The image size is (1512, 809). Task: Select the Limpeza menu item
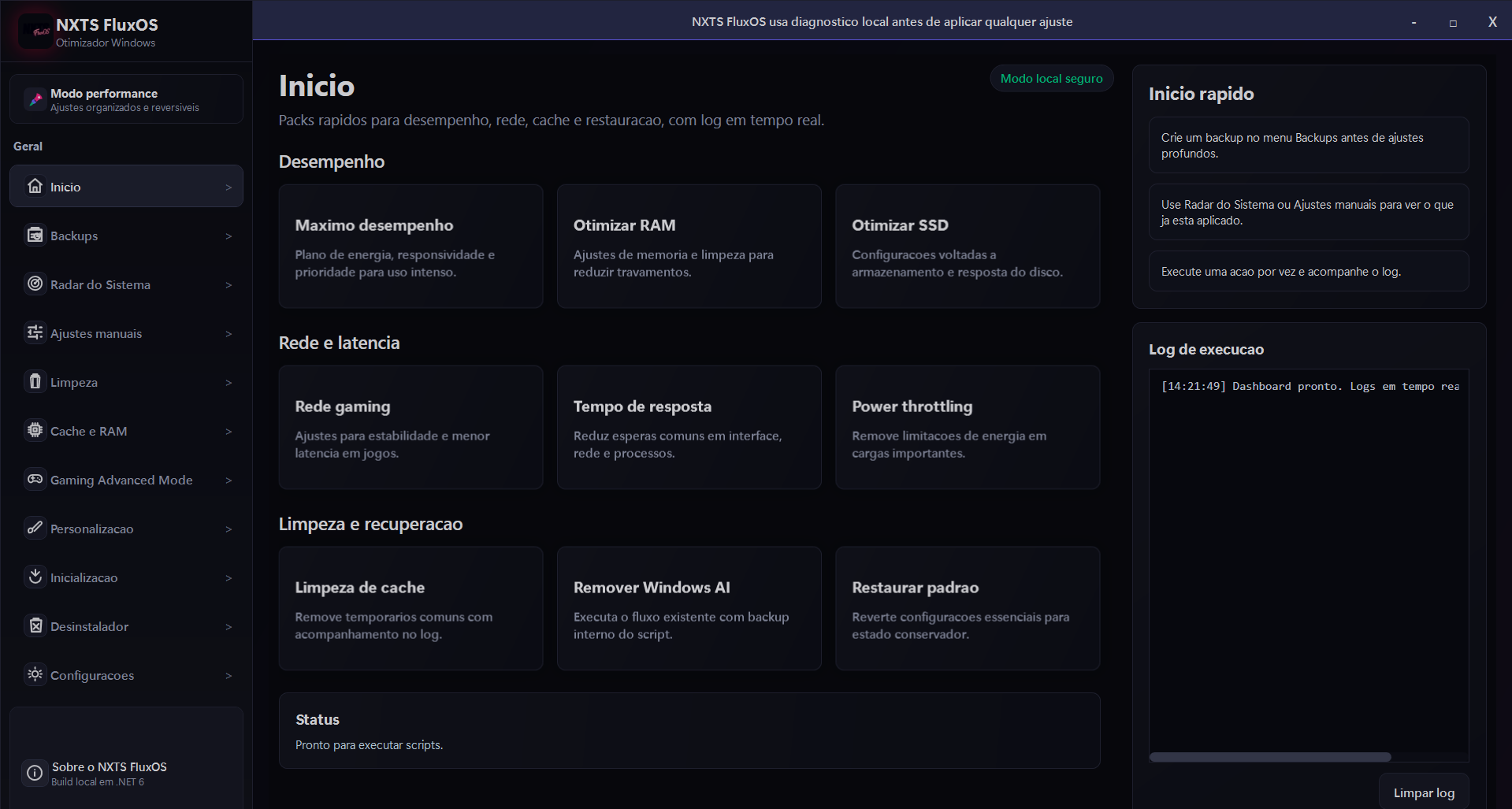pos(126,381)
